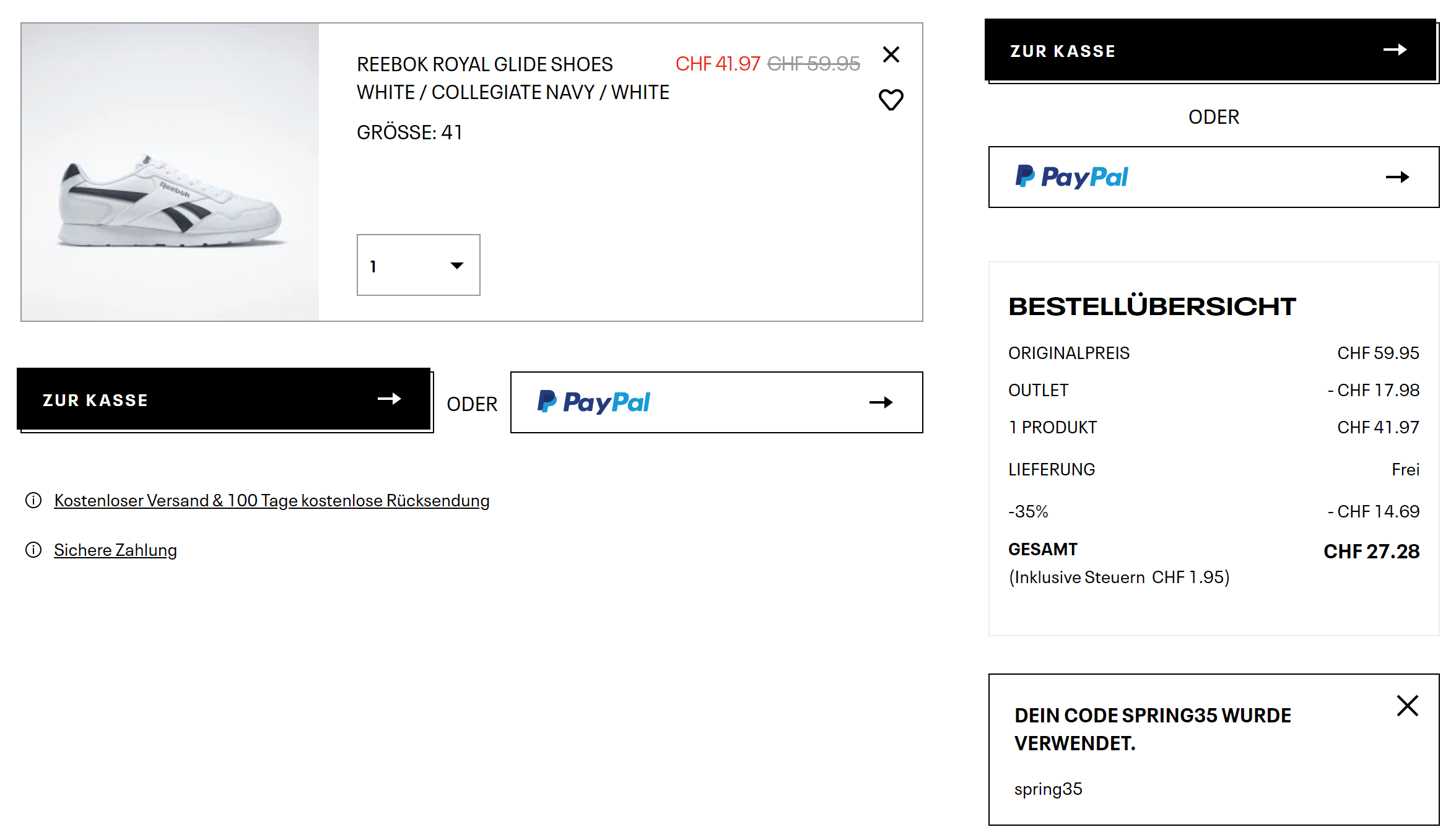Pay with PayPal in right sidebar

point(1213,177)
